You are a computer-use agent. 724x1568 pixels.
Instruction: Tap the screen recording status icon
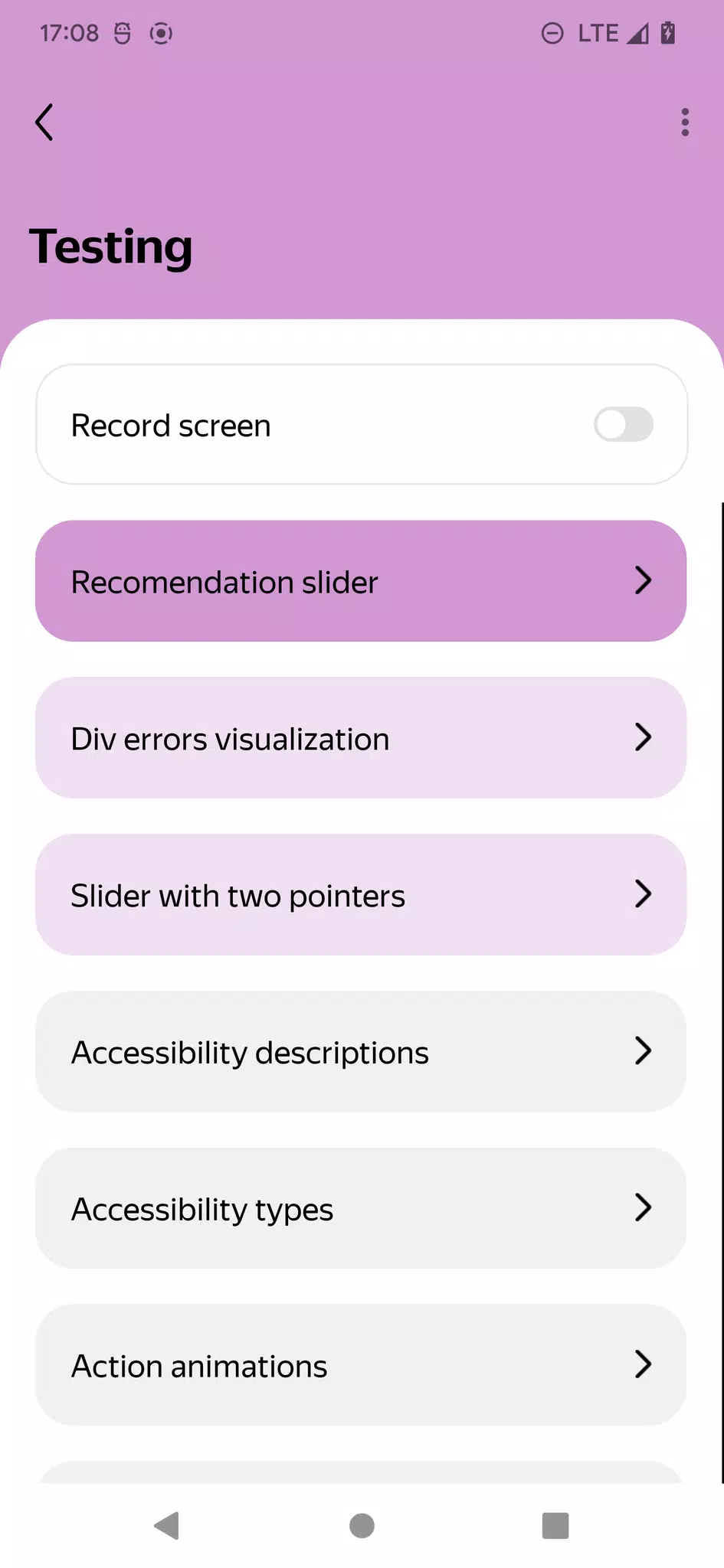pyautogui.click(x=161, y=34)
